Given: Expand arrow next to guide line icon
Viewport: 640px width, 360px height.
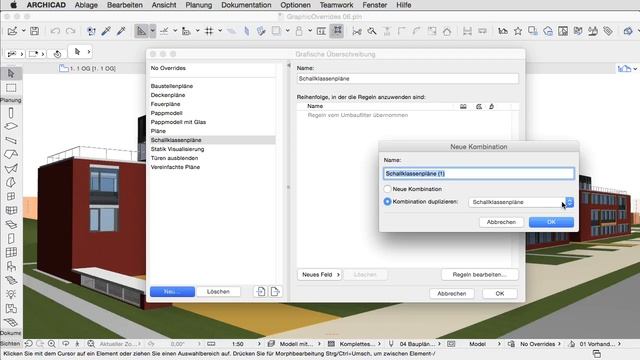Looking at the screenshot, I should pyautogui.click(x=175, y=31).
